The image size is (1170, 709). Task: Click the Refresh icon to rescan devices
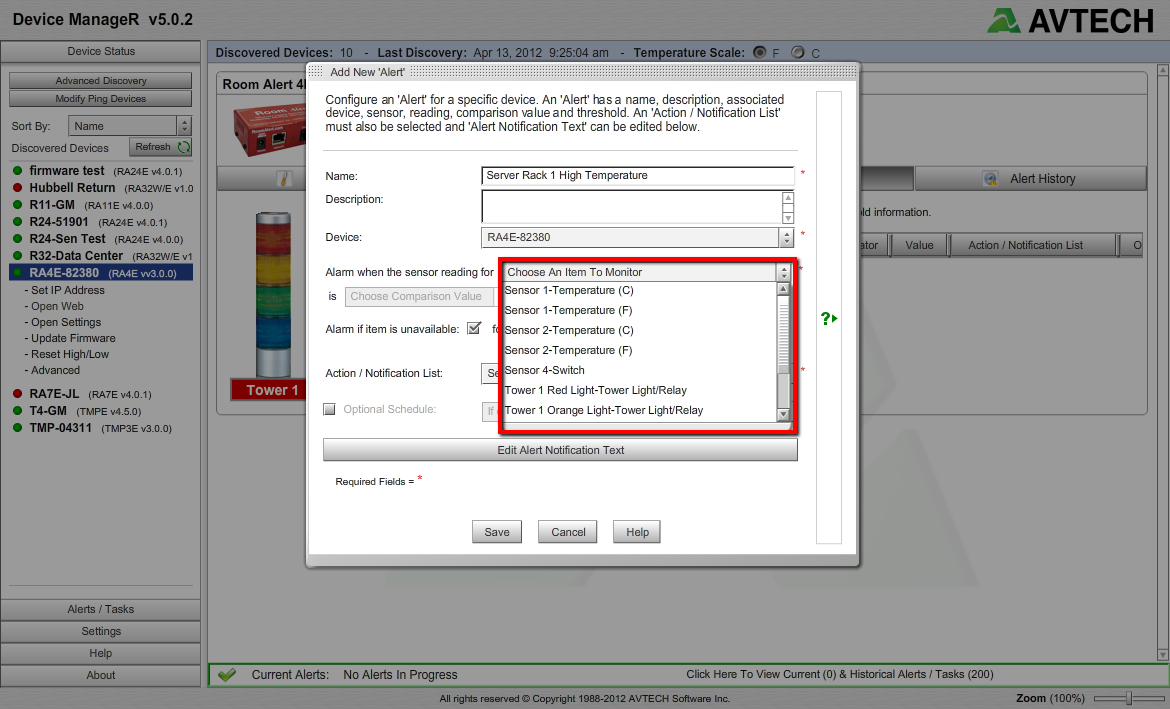(x=182, y=146)
